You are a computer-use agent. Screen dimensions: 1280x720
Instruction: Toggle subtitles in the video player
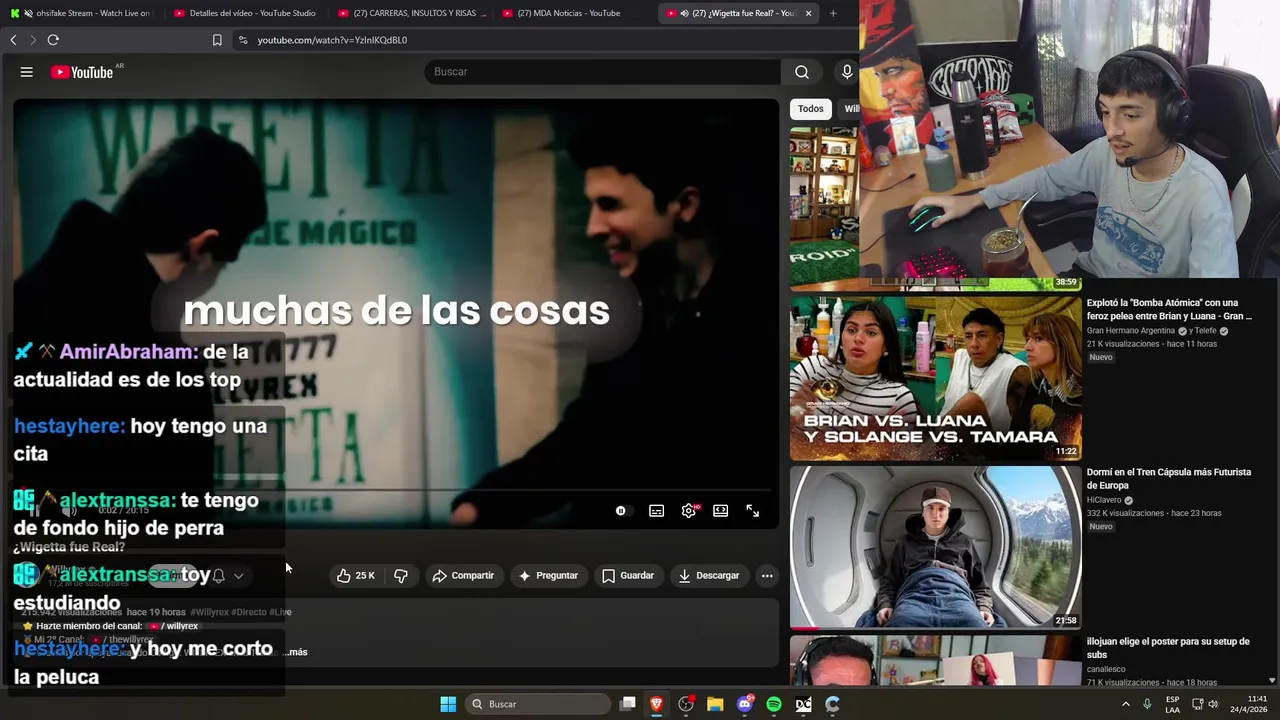[x=656, y=511]
